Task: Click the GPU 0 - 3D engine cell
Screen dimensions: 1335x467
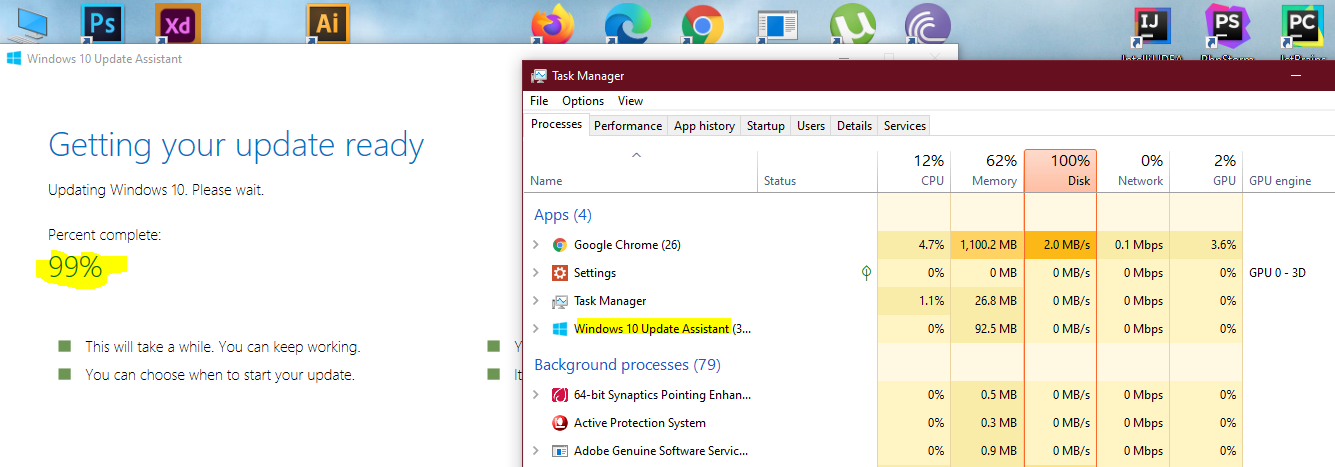Action: click(x=1278, y=273)
